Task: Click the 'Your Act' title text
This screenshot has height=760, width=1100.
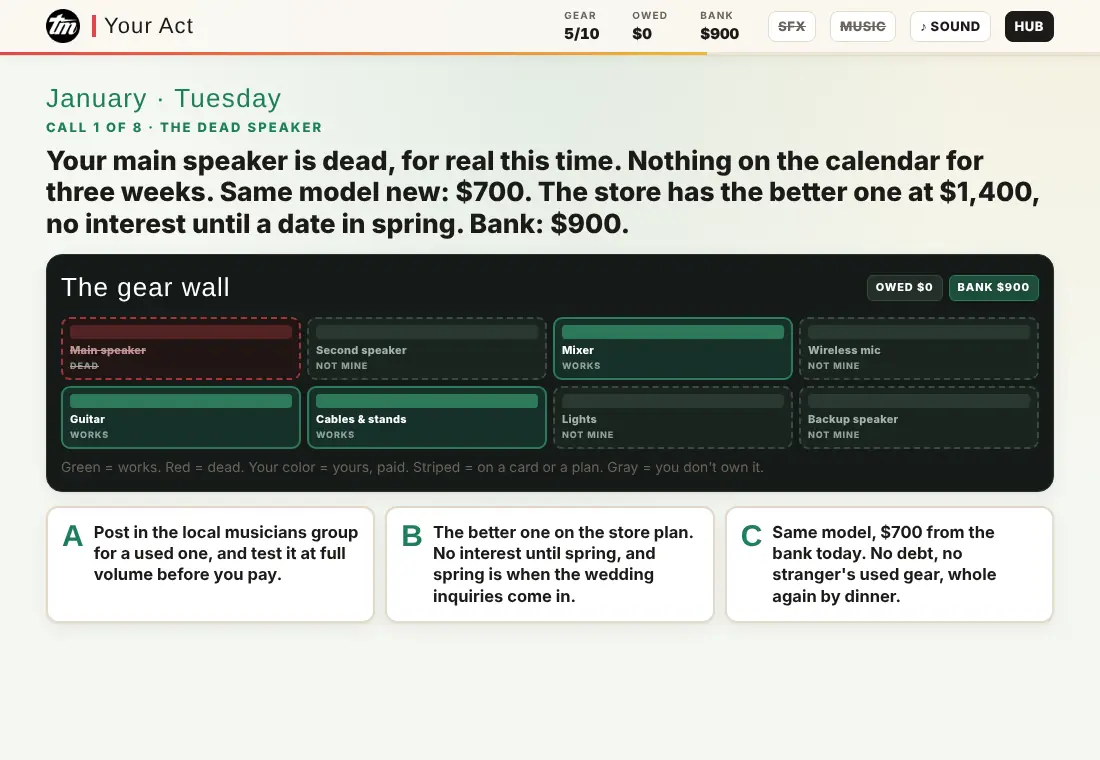Action: tap(149, 26)
